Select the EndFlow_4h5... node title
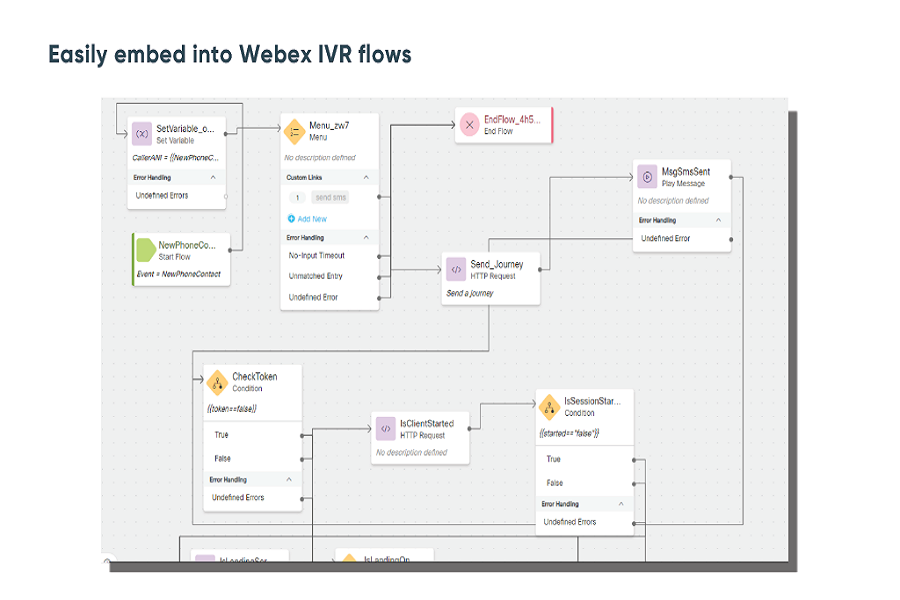The height and width of the screenshot is (600, 900). (x=512, y=119)
